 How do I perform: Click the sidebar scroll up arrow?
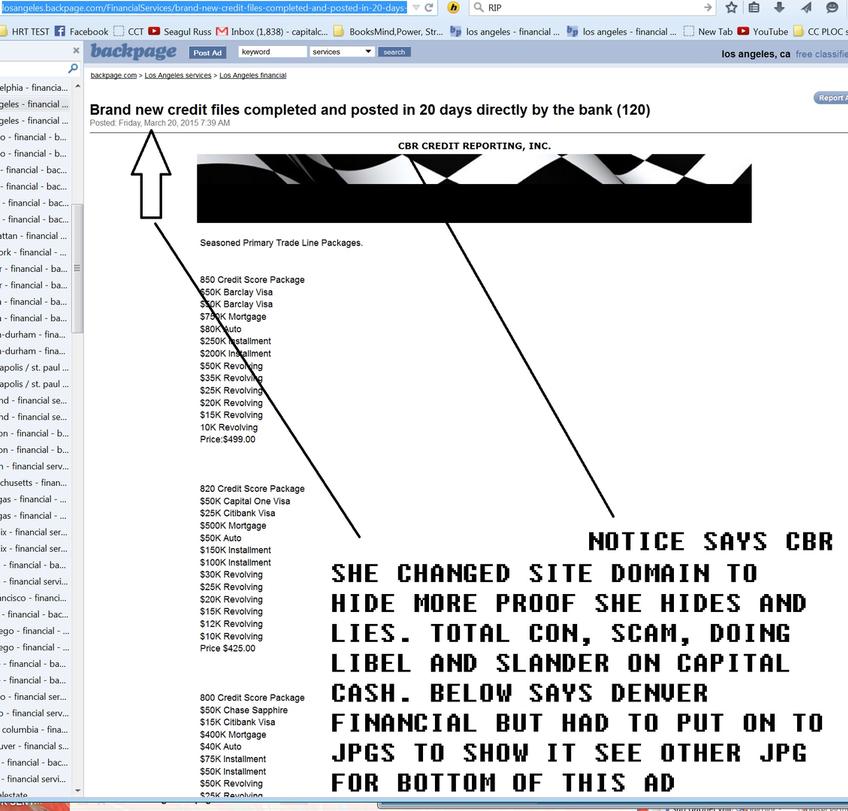click(78, 87)
